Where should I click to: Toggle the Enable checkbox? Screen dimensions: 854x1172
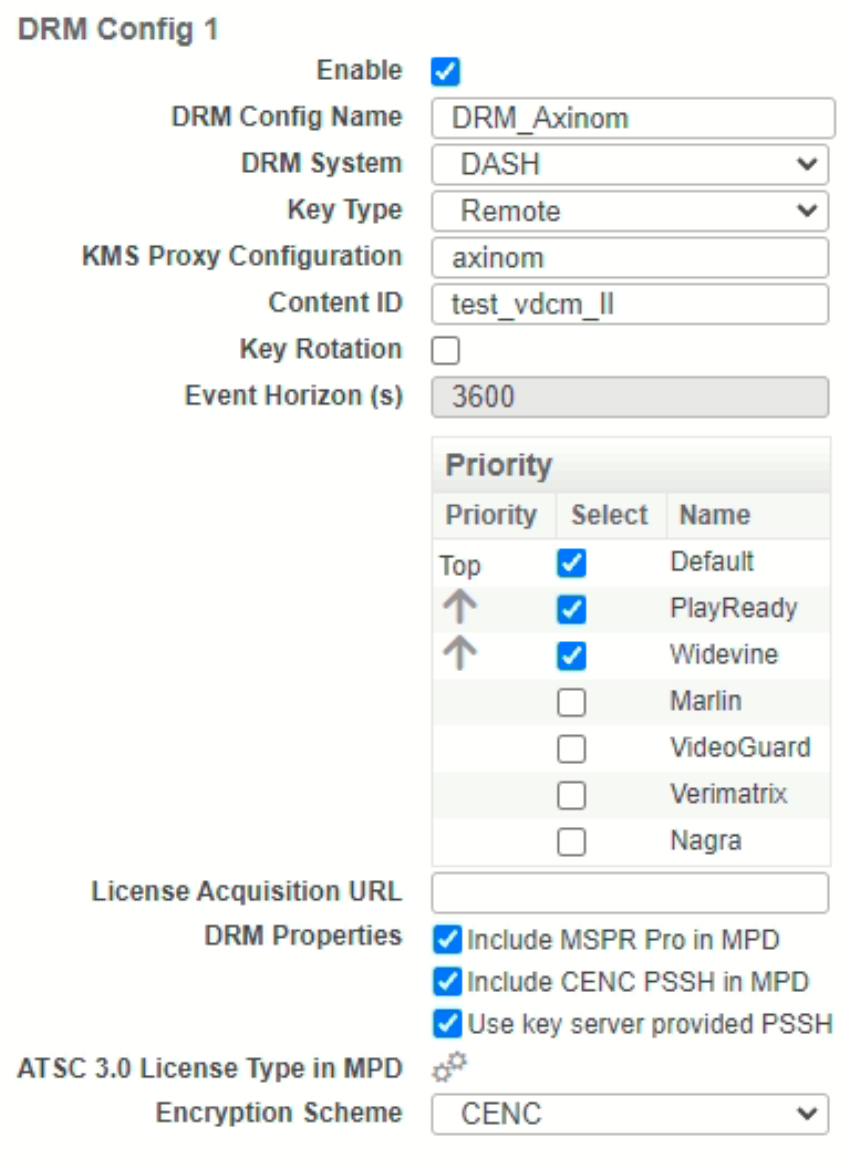pos(445,72)
